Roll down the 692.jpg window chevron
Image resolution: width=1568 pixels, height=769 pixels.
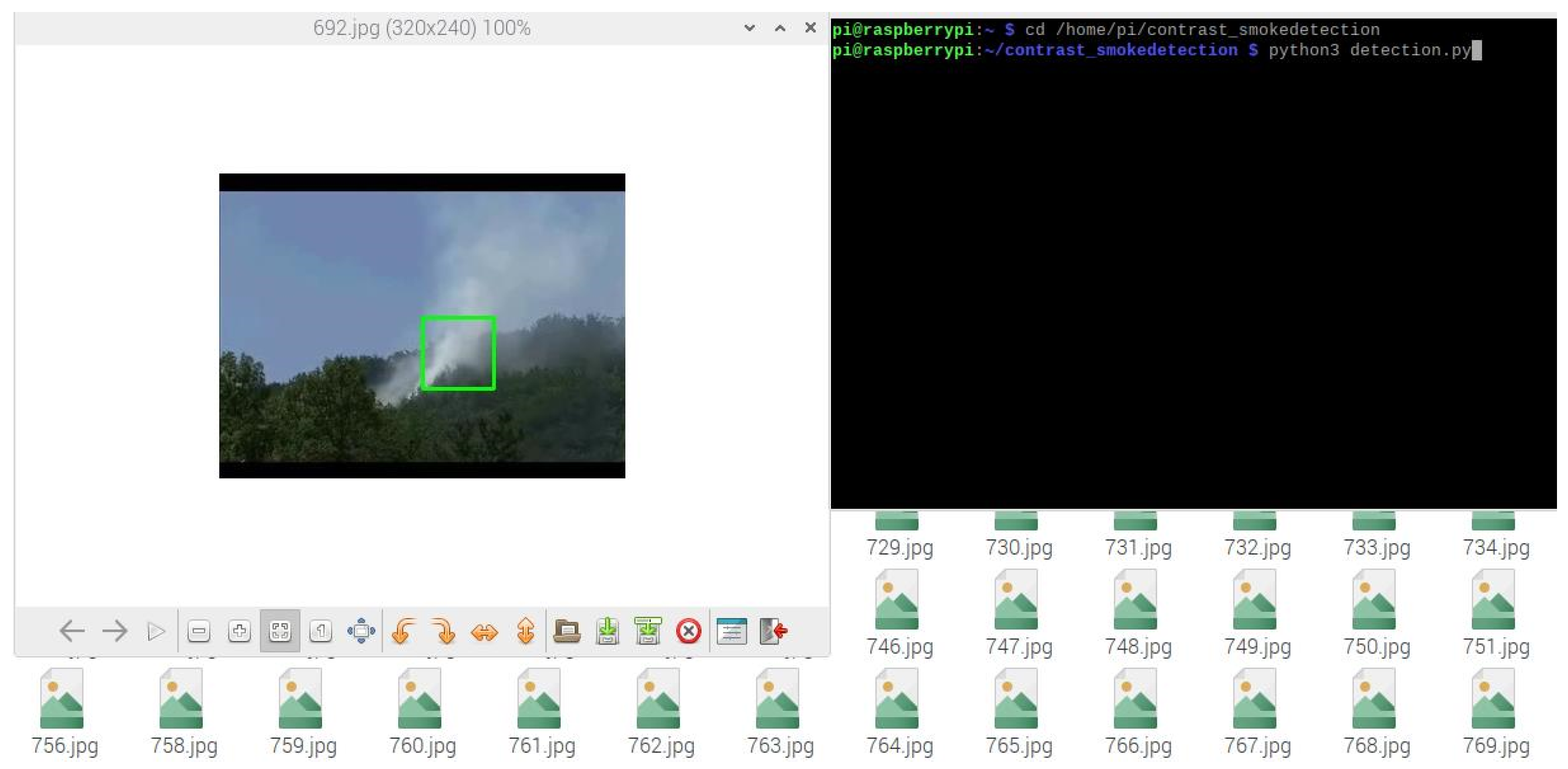749,28
